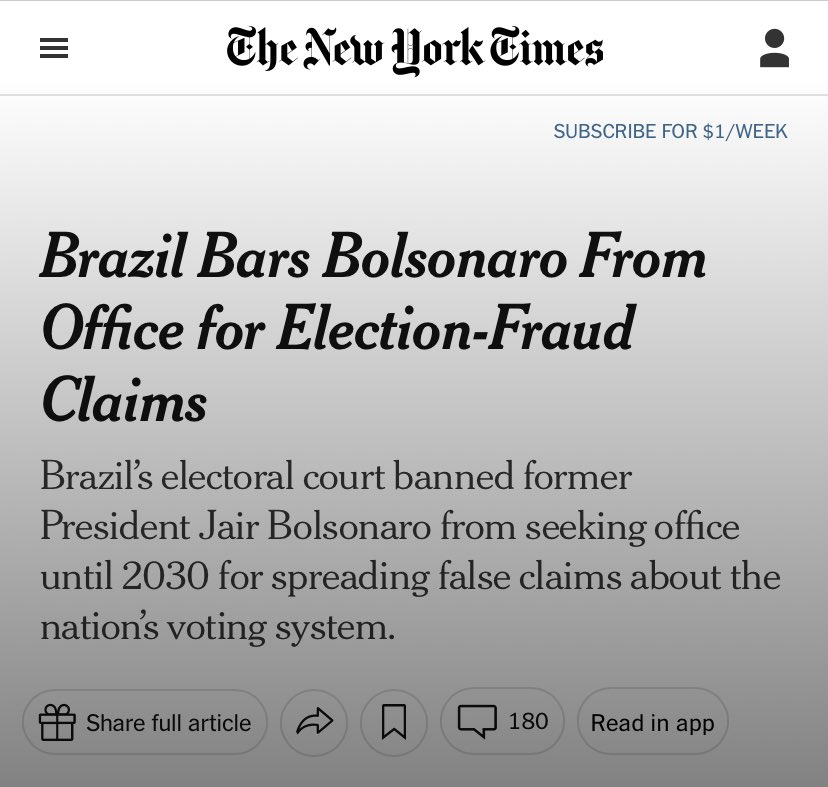Click the curved share arrow icon
Screen dimensions: 828x787
(x=314, y=722)
